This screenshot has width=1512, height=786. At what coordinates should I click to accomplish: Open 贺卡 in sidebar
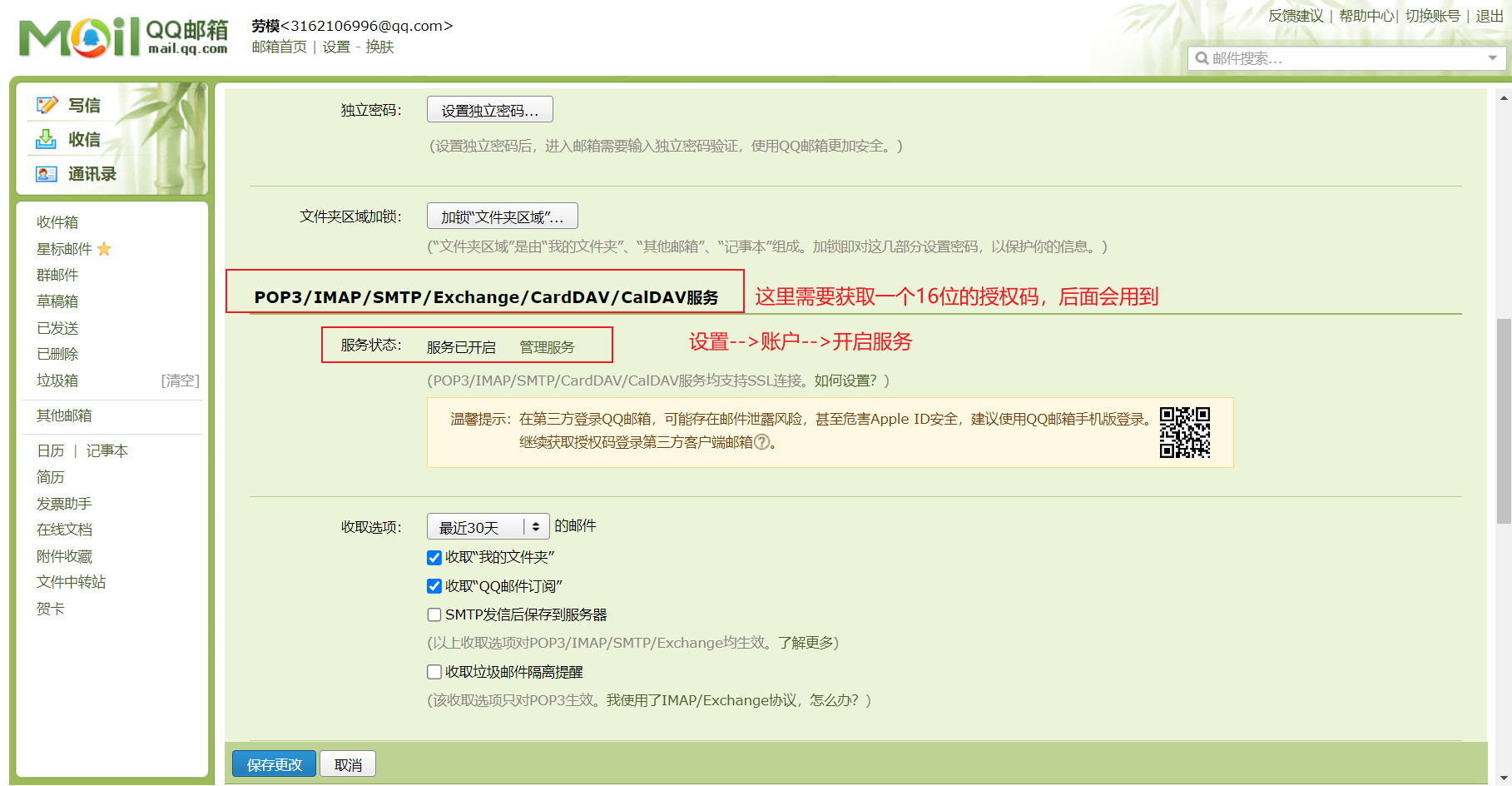[50, 609]
